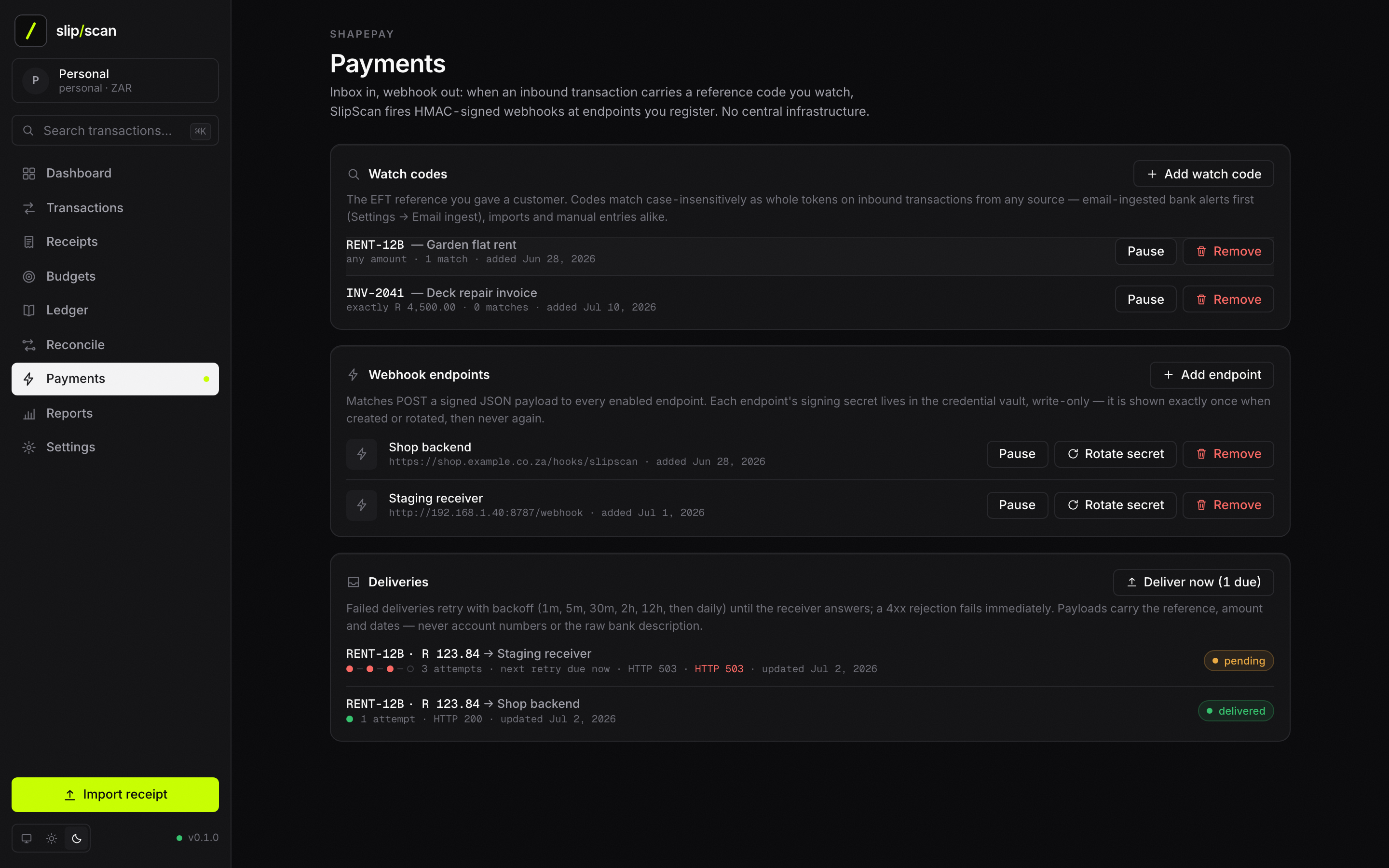Switch to light theme sun icon
This screenshot has width=1389, height=868.
[52, 838]
